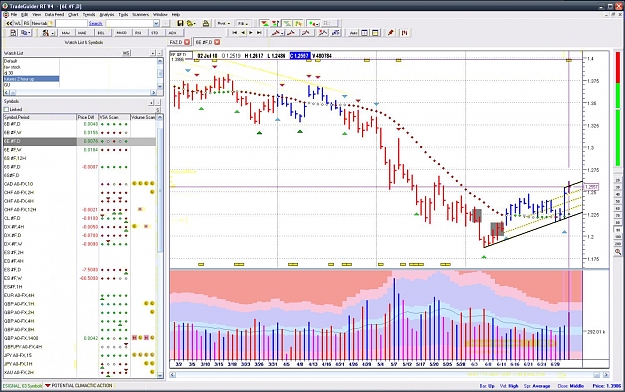Select the CL #F.D symbol row

(x=80, y=218)
